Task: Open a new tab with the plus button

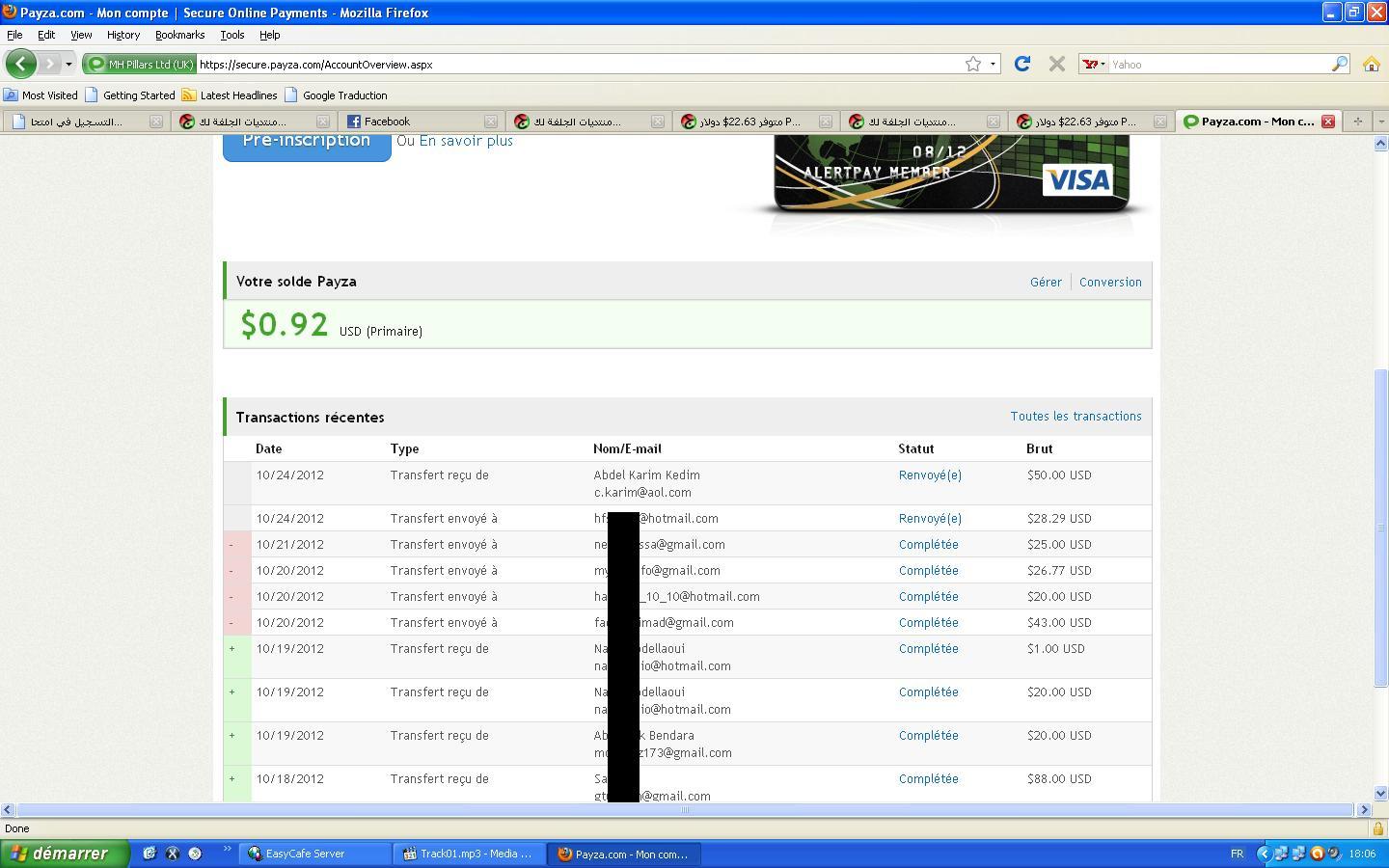Action: [1357, 122]
